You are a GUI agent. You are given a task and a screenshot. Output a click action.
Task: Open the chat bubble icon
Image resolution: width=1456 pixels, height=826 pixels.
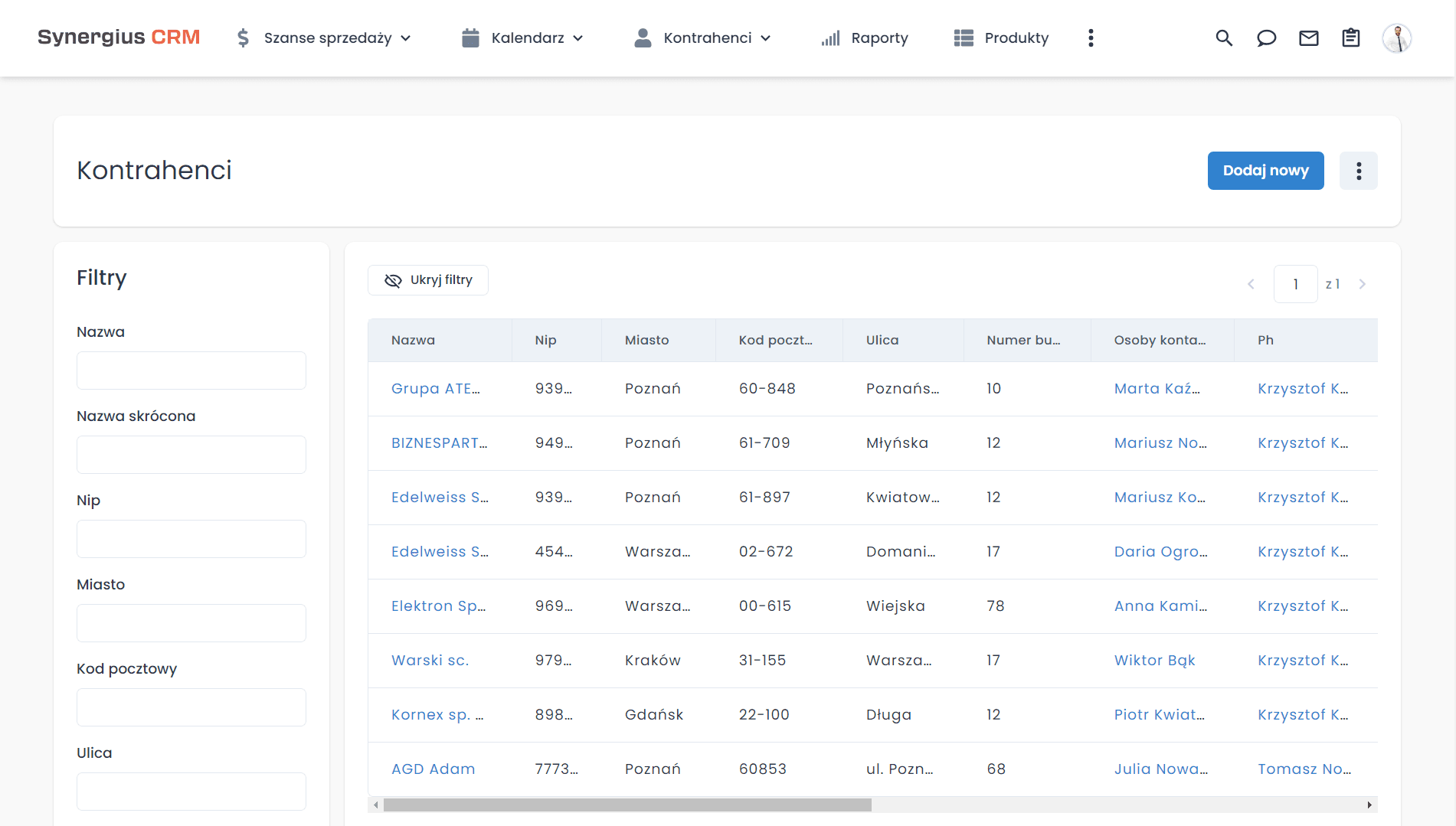click(x=1266, y=38)
